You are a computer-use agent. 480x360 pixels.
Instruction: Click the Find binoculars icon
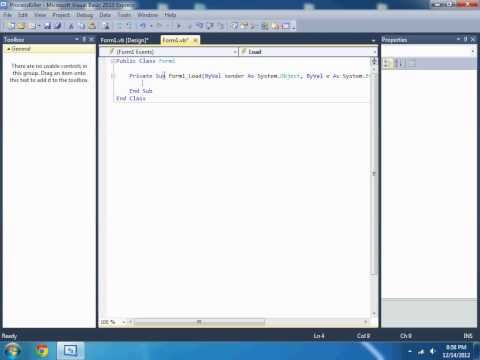click(x=106, y=26)
